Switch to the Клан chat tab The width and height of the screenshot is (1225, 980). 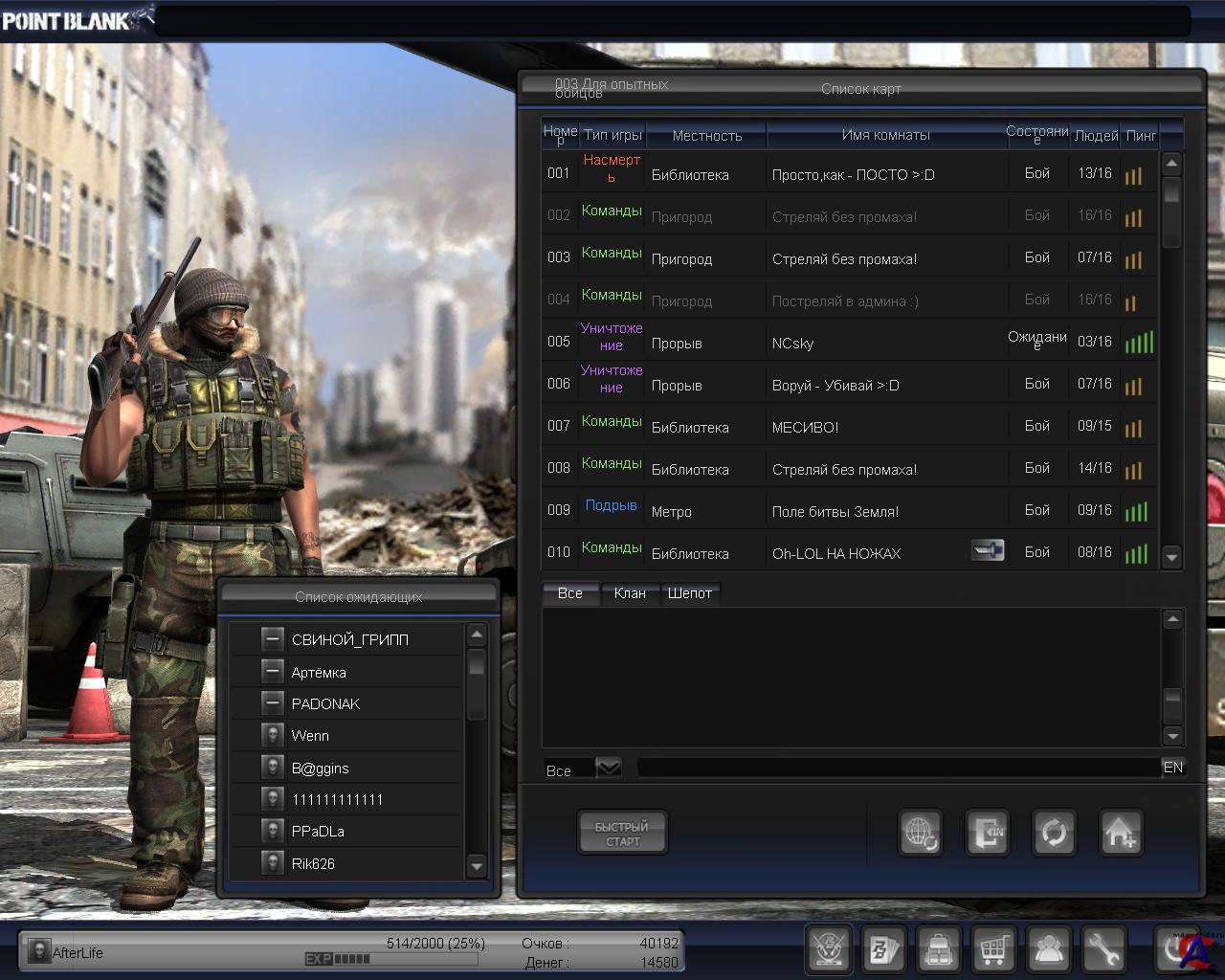point(630,593)
